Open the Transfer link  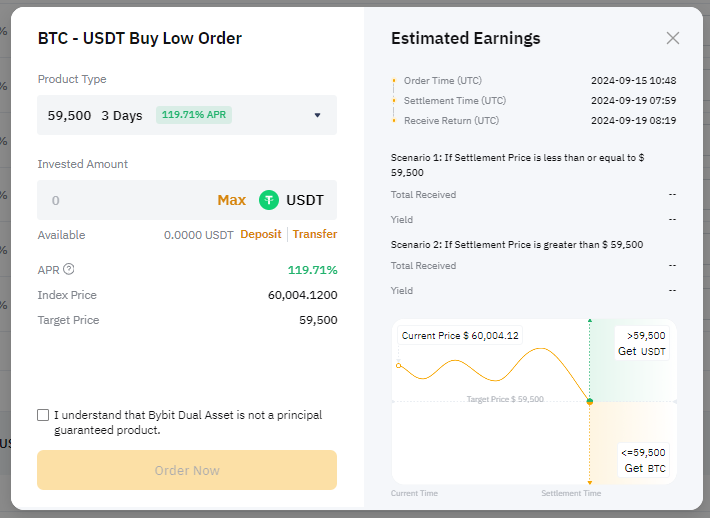click(315, 235)
